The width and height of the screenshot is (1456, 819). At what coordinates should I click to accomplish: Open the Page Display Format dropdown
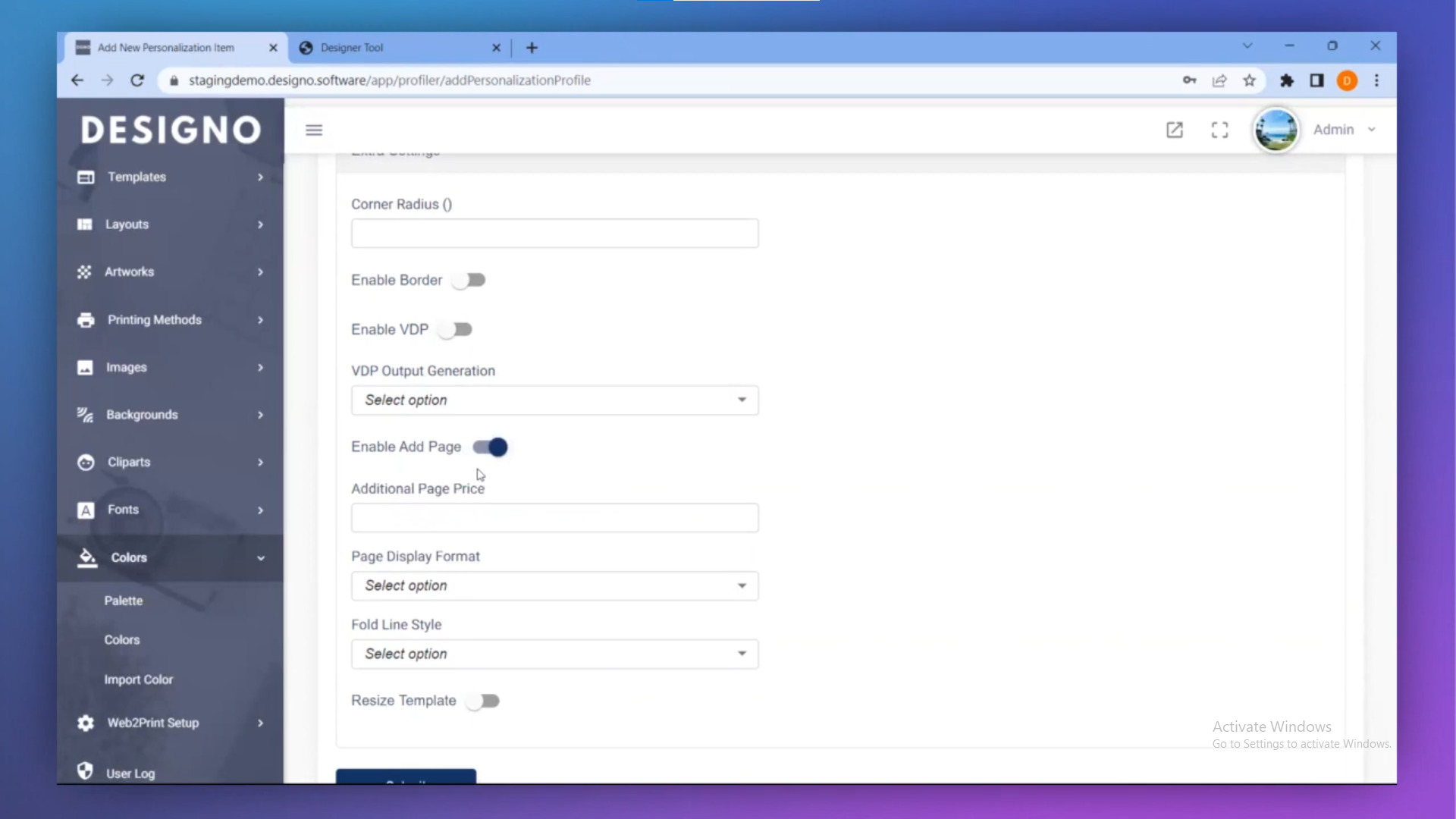[x=554, y=586]
